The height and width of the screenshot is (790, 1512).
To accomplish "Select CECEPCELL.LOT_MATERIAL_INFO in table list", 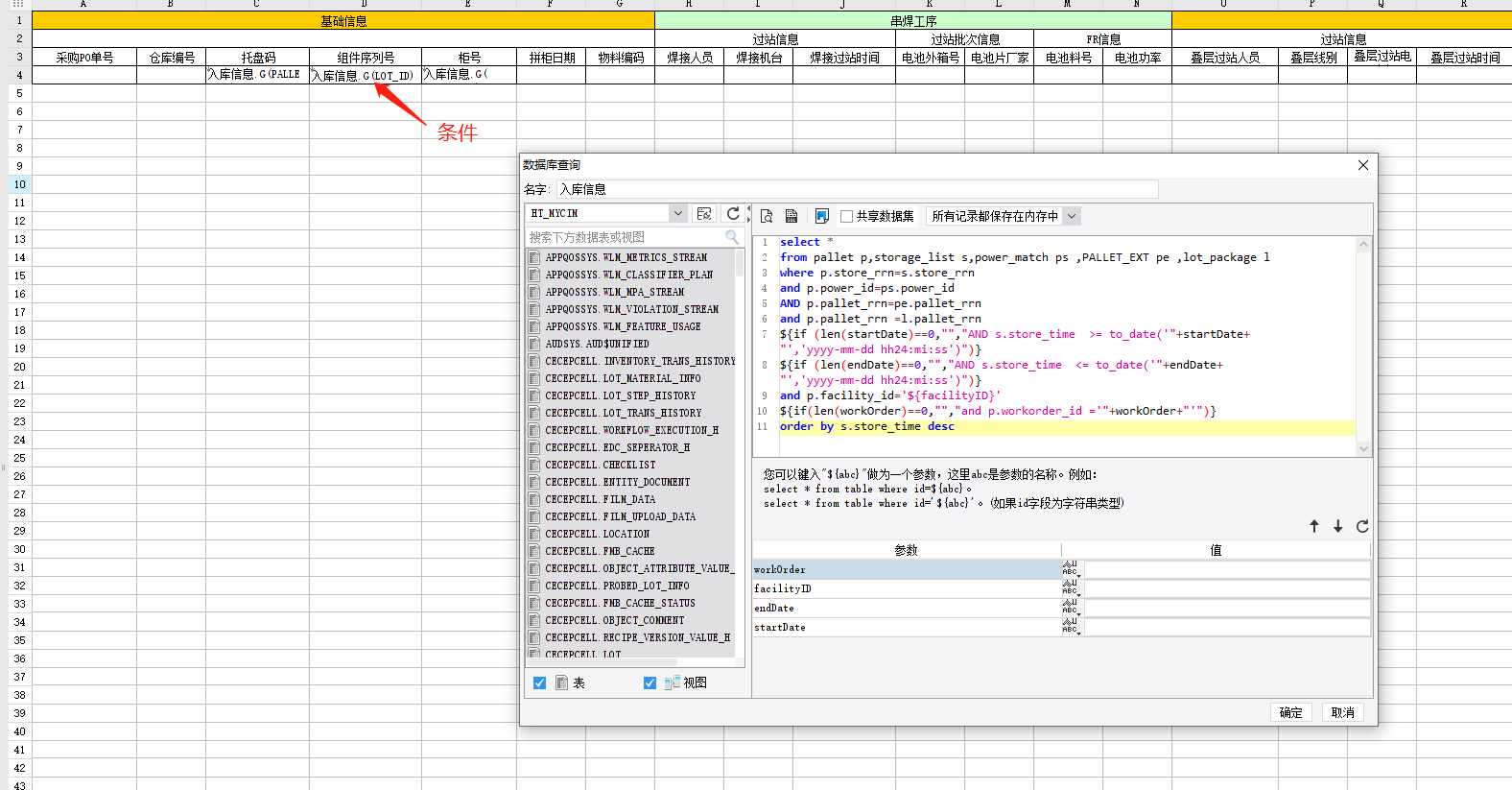I will click(624, 378).
